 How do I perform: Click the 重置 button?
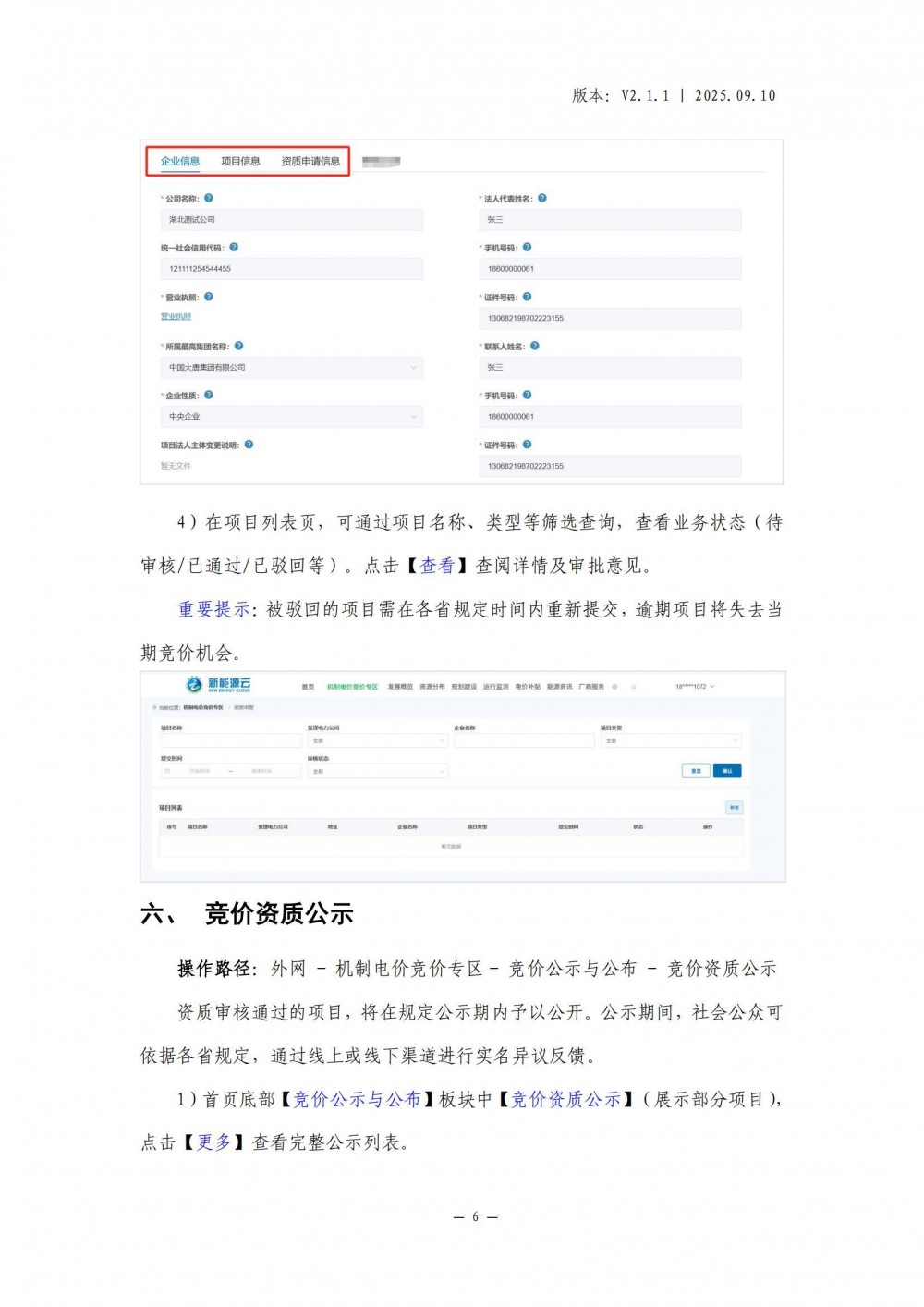(x=696, y=771)
